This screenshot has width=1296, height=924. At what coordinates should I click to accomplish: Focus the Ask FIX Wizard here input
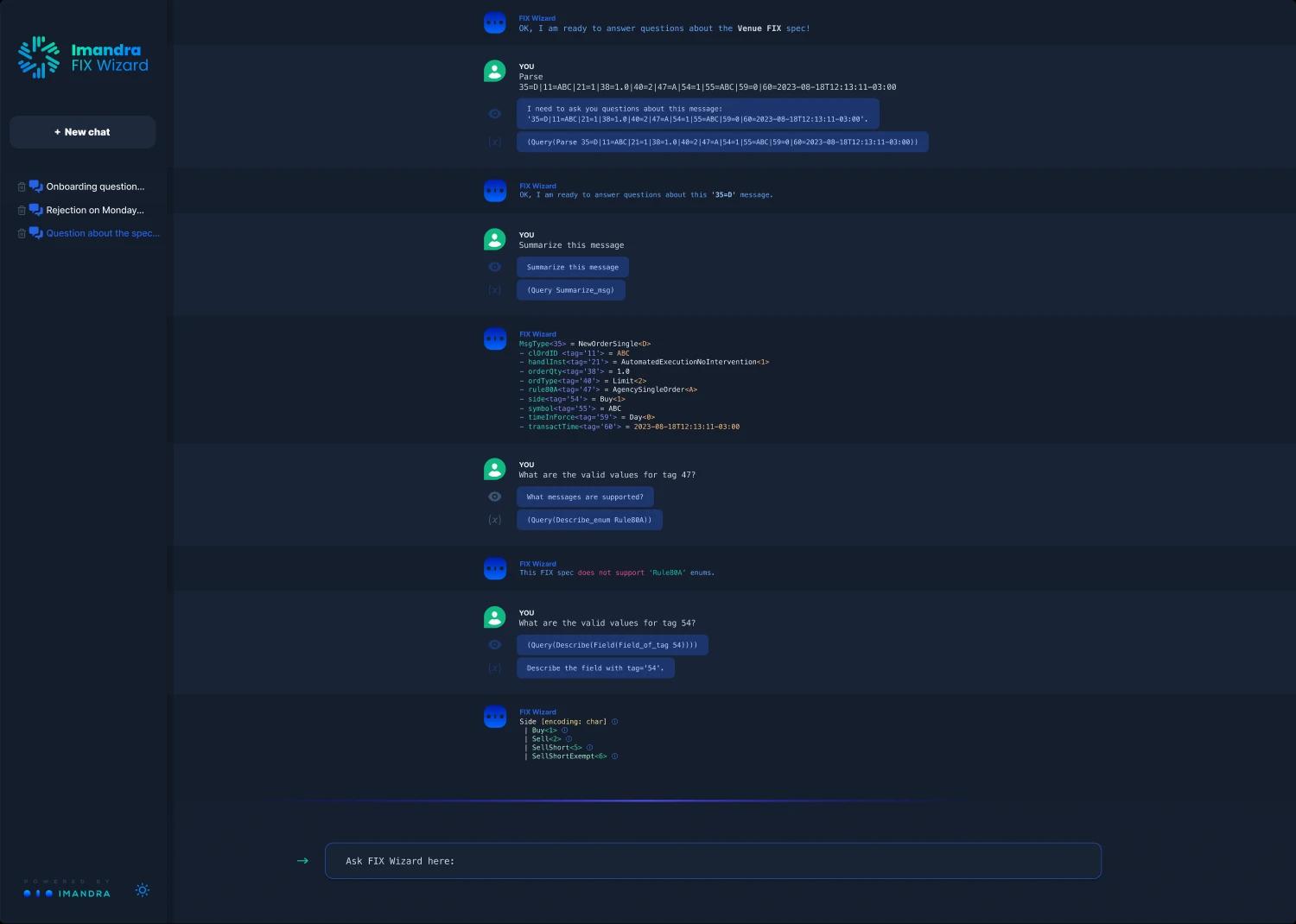713,861
